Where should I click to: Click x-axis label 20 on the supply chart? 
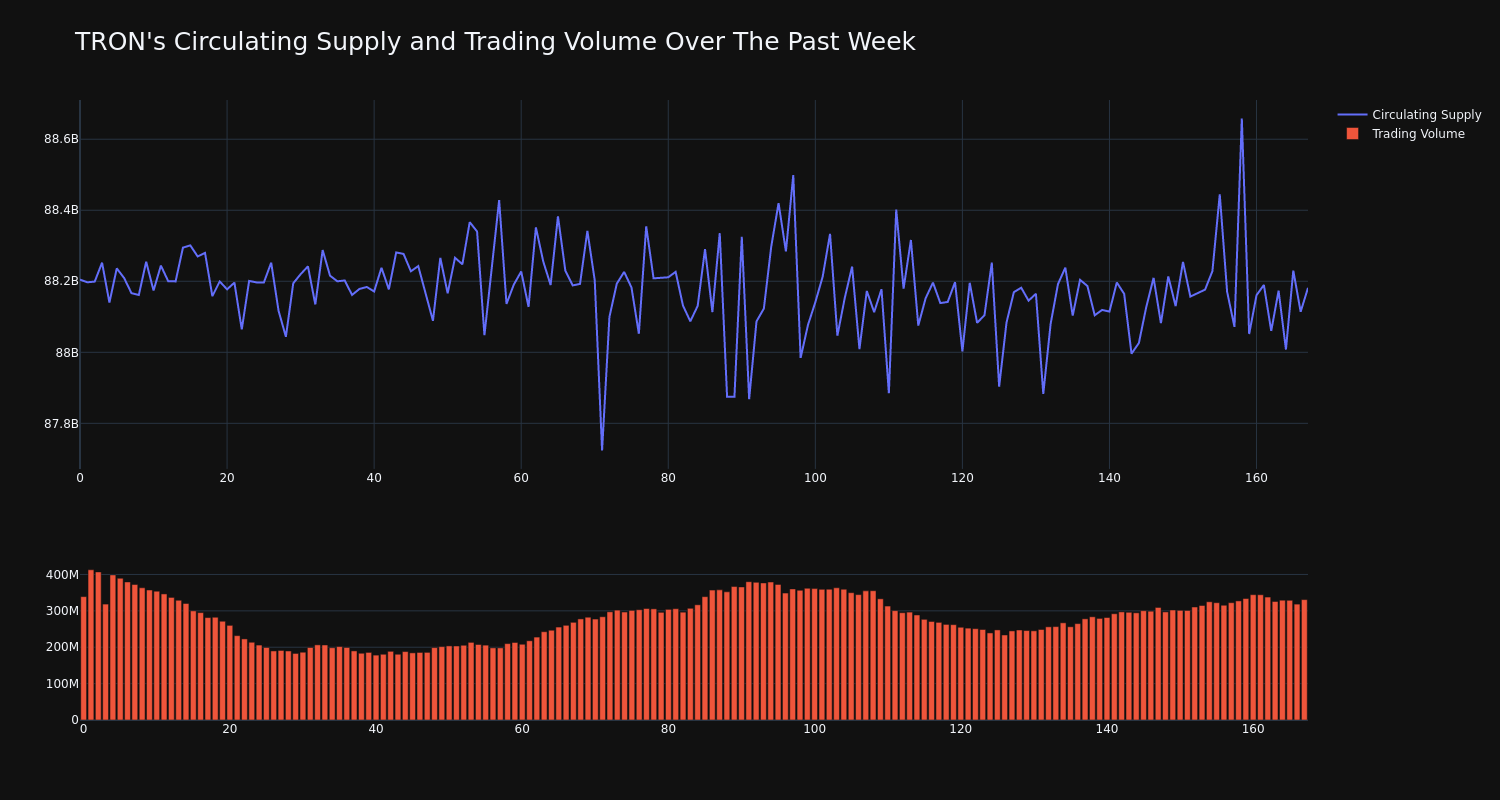click(227, 478)
